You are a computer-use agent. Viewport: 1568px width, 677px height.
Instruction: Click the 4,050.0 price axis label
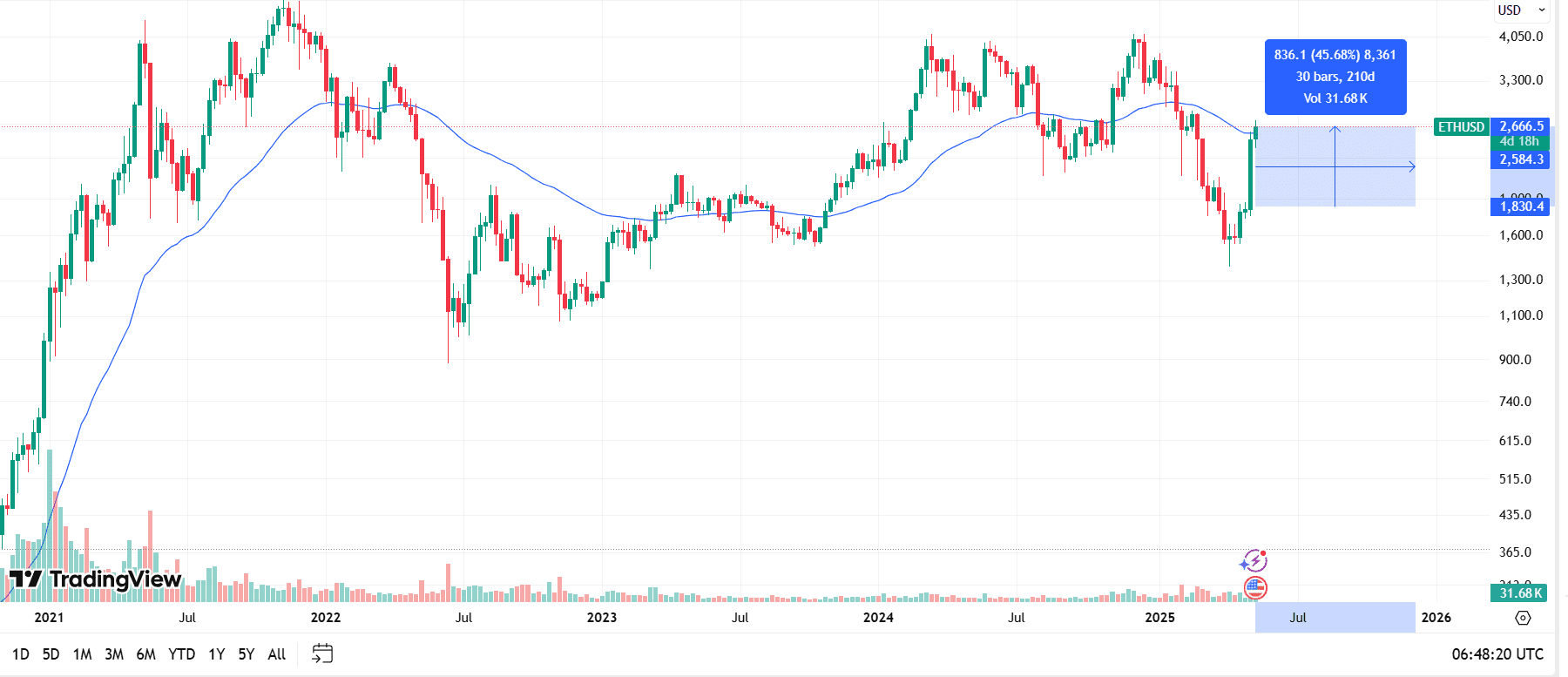[1521, 37]
